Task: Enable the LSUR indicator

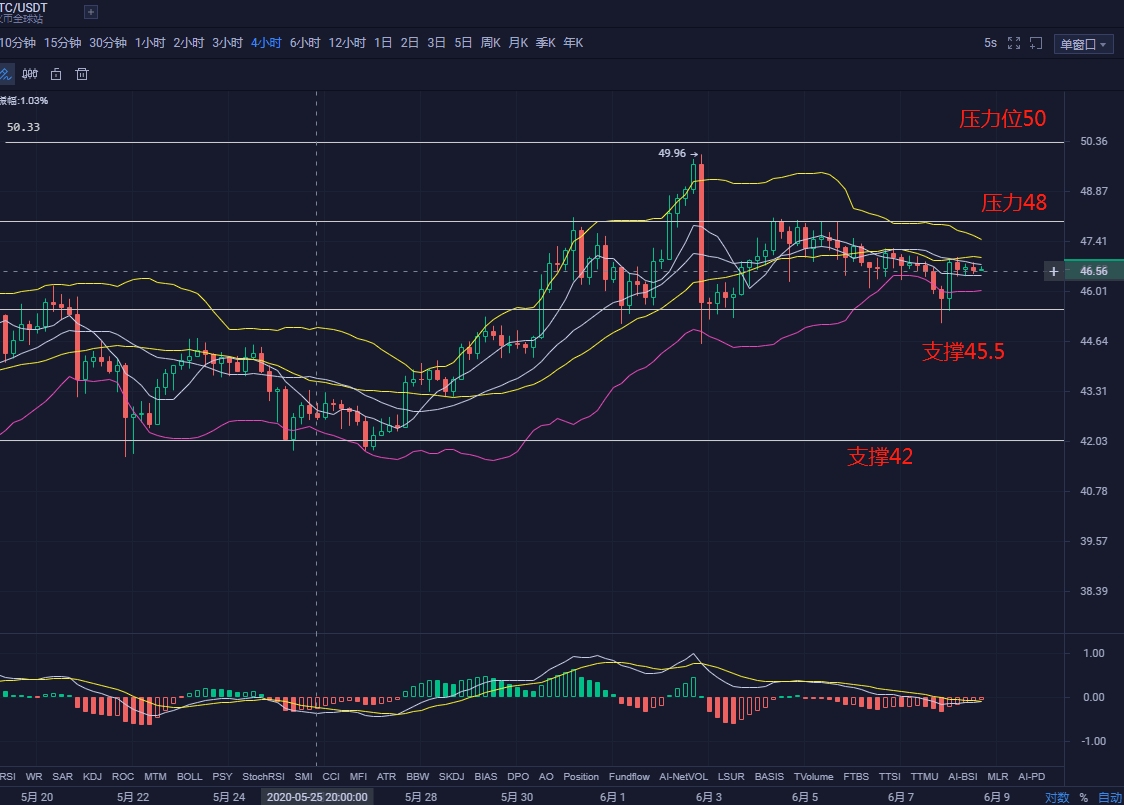Action: click(731, 776)
